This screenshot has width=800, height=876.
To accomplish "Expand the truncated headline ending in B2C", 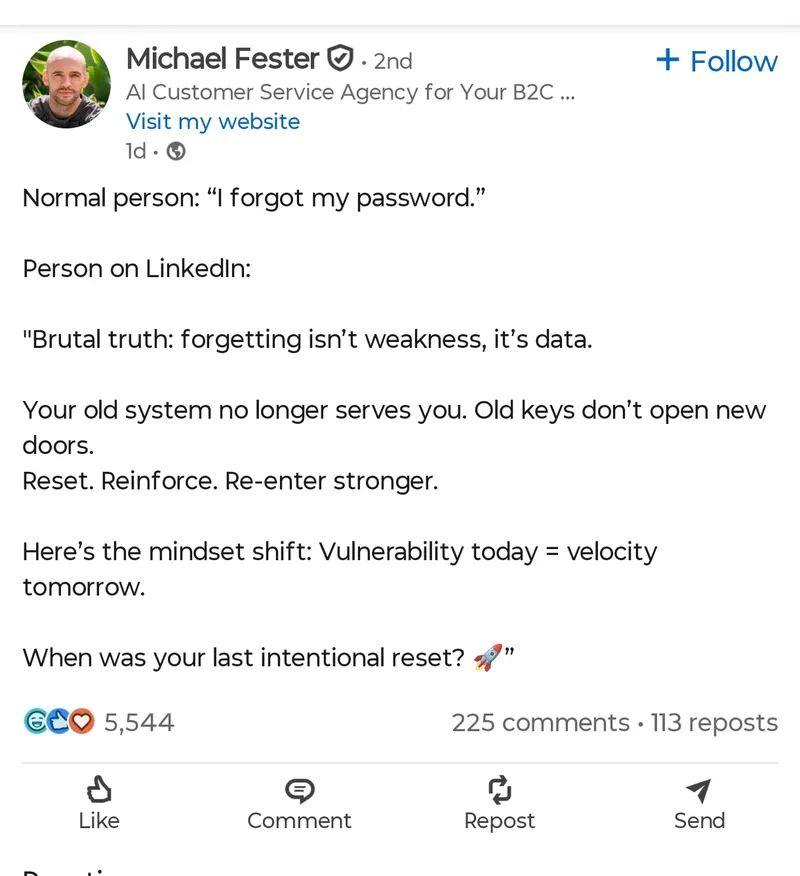I will point(350,92).
